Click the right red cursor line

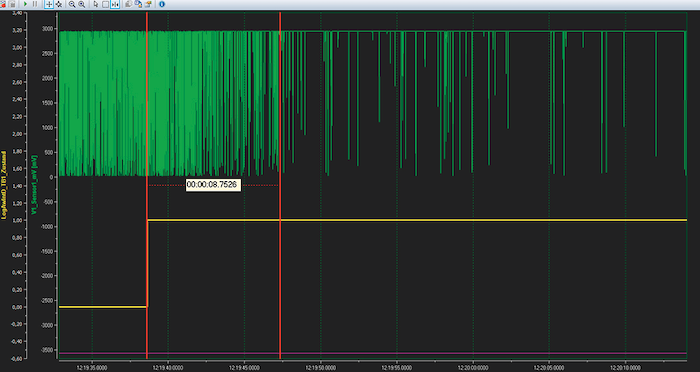(280, 185)
